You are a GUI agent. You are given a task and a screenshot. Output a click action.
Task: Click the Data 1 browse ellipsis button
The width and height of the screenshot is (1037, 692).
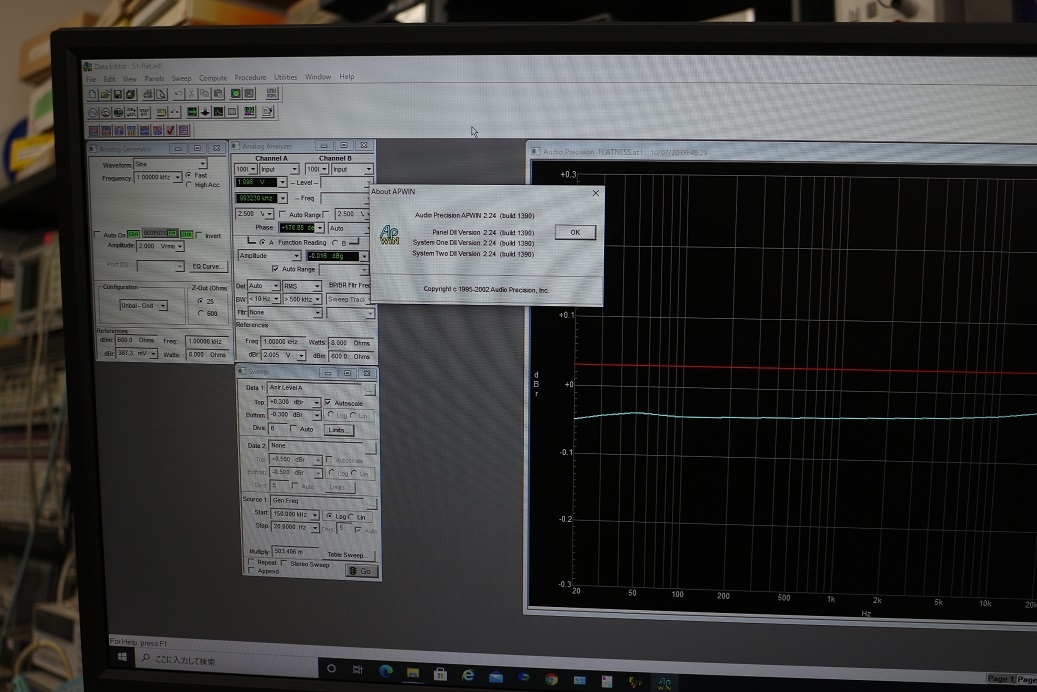point(370,390)
